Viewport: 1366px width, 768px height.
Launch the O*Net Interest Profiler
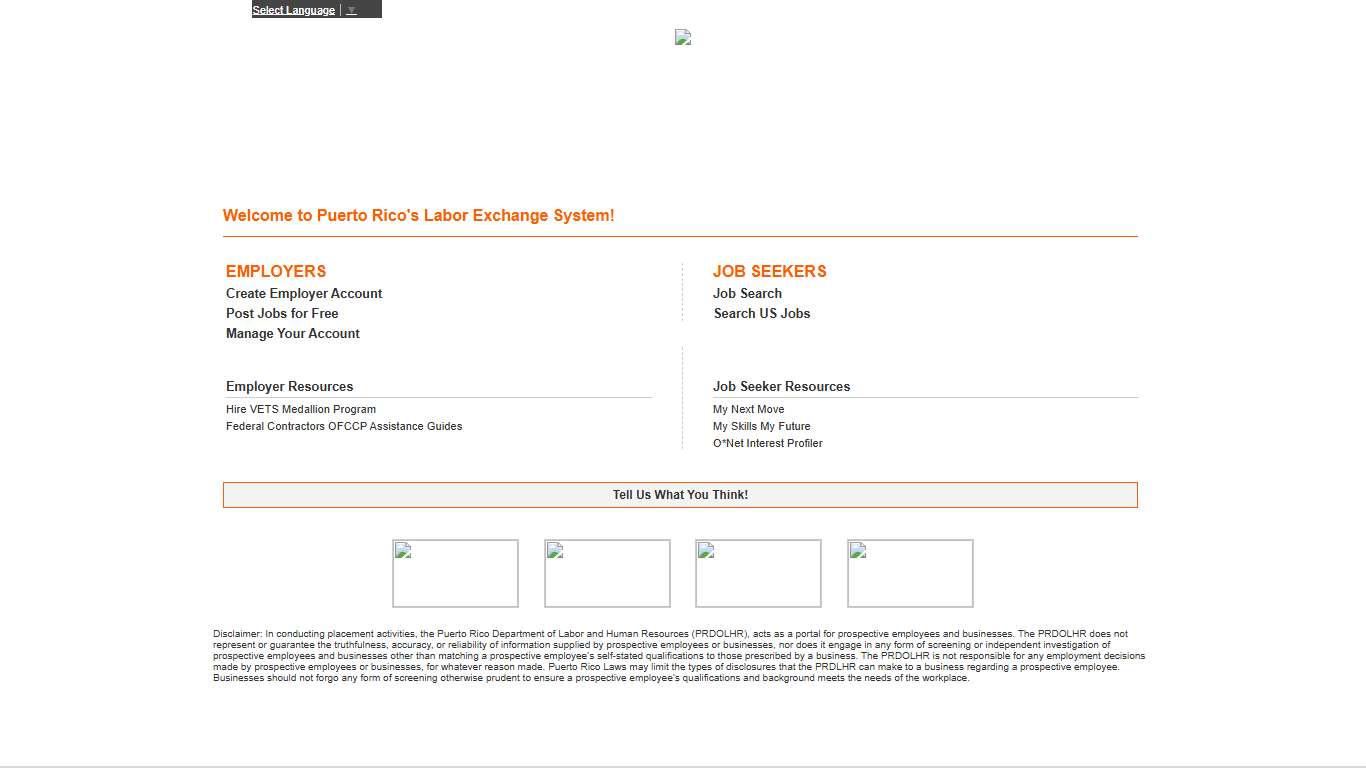coord(767,443)
